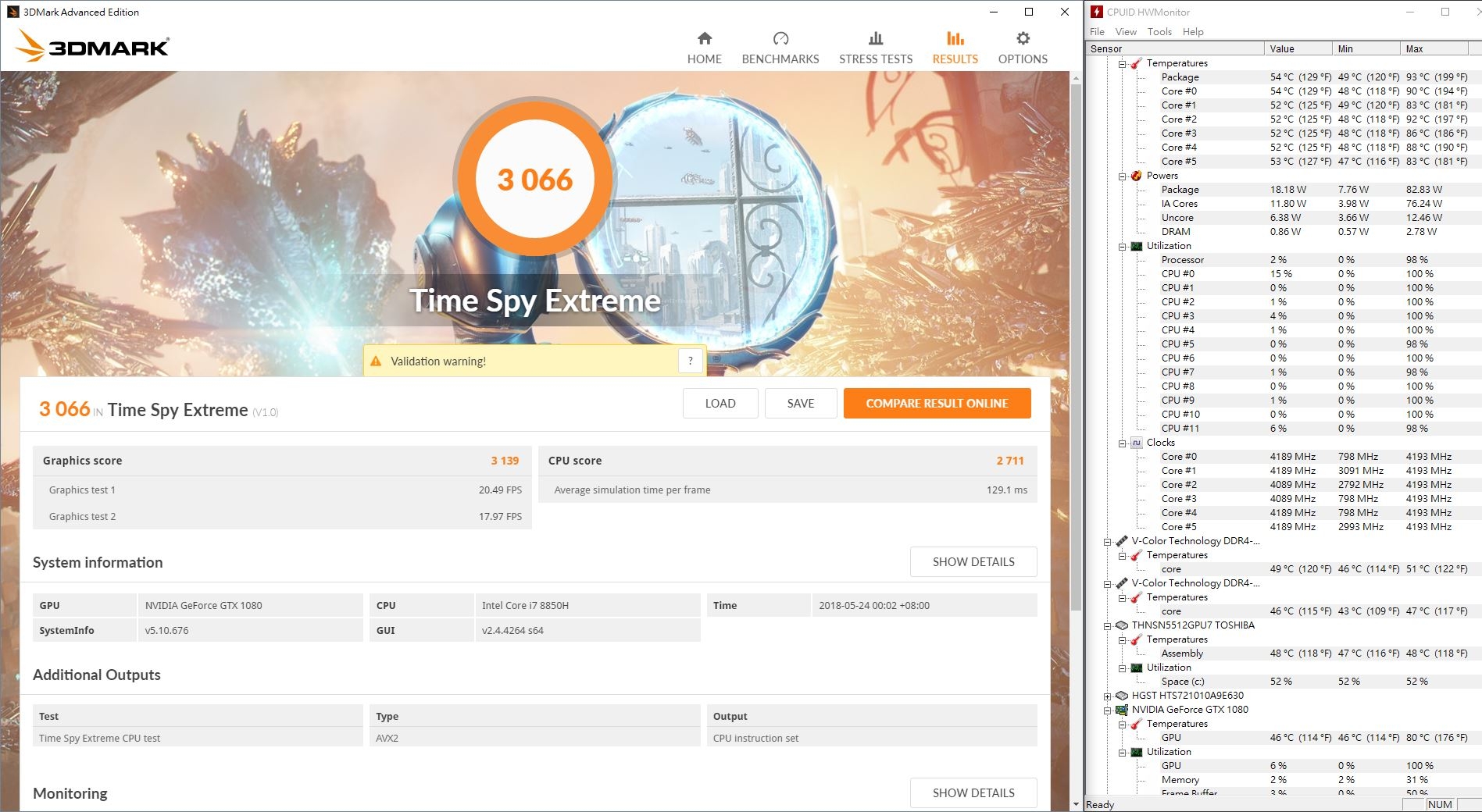Select the Core #5 clock row
The width and height of the screenshot is (1482, 812).
click(x=1314, y=527)
